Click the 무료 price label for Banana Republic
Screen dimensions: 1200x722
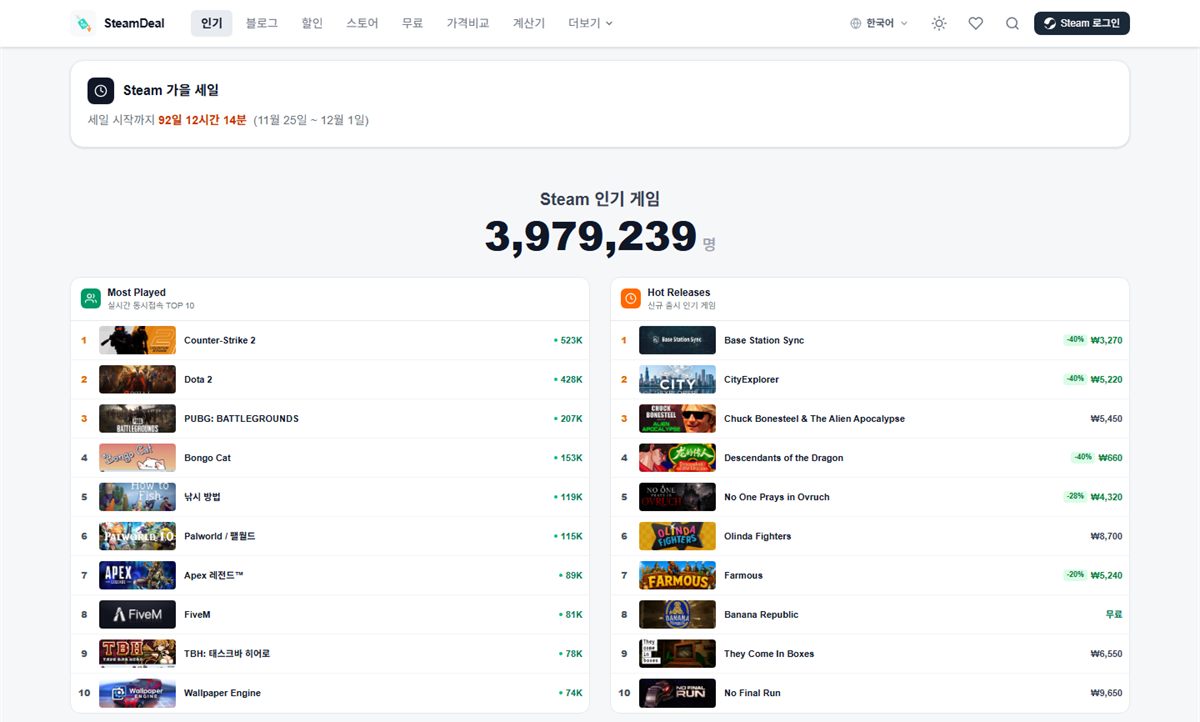[1114, 614]
